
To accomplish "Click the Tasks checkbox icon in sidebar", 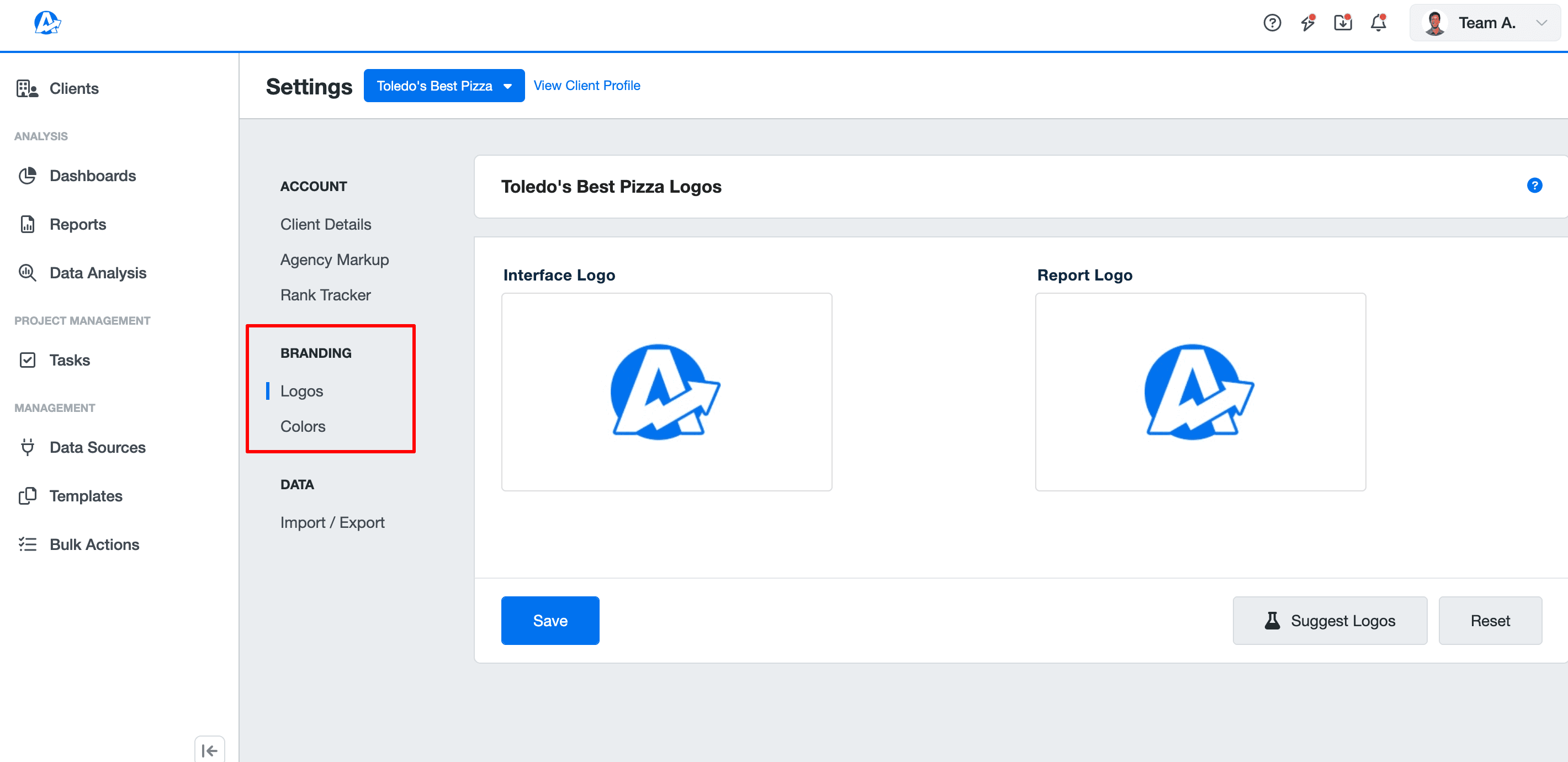I will (28, 359).
